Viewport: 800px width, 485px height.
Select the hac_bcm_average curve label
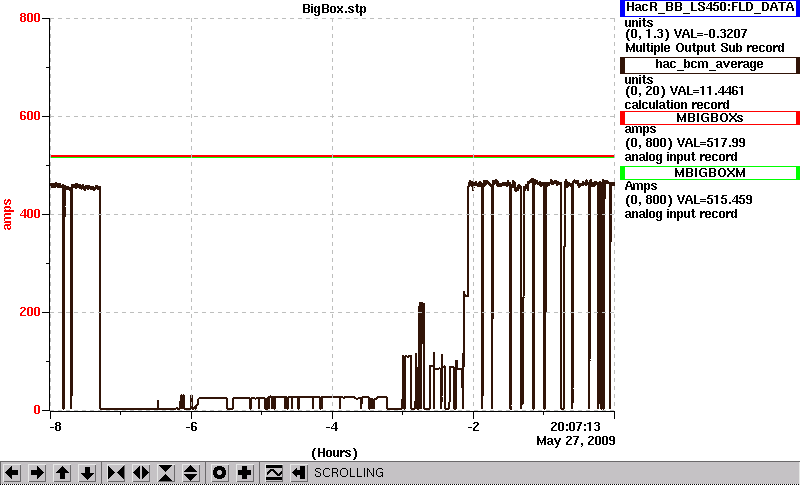point(710,65)
